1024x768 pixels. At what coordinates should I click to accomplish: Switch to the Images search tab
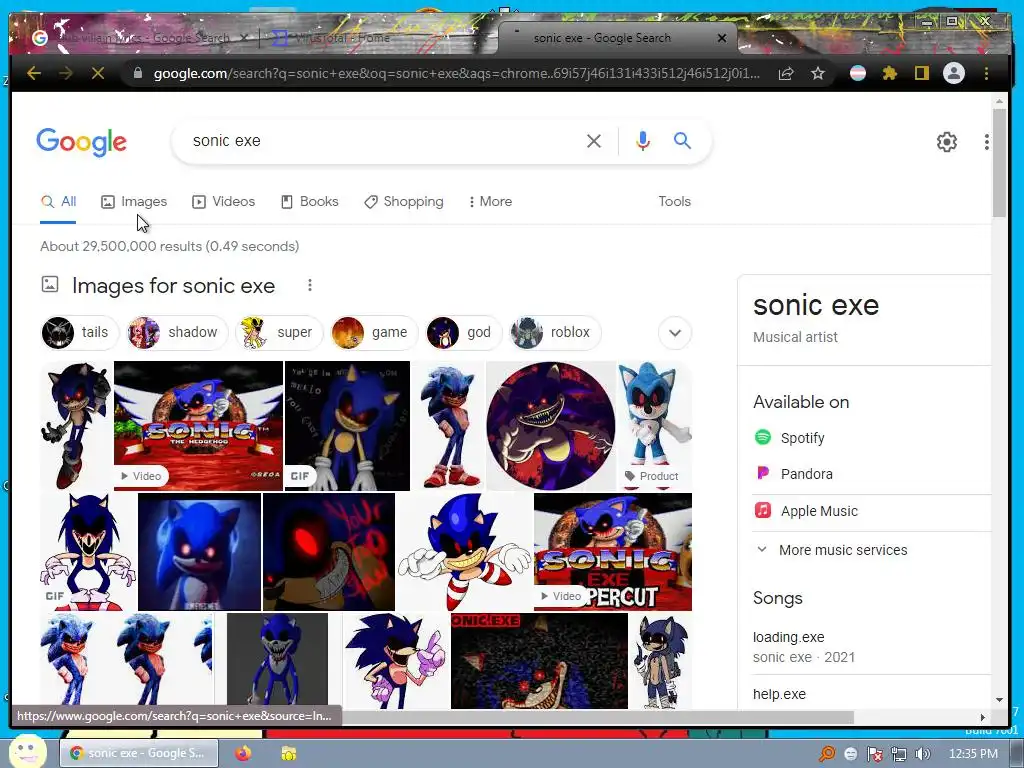tap(135, 202)
